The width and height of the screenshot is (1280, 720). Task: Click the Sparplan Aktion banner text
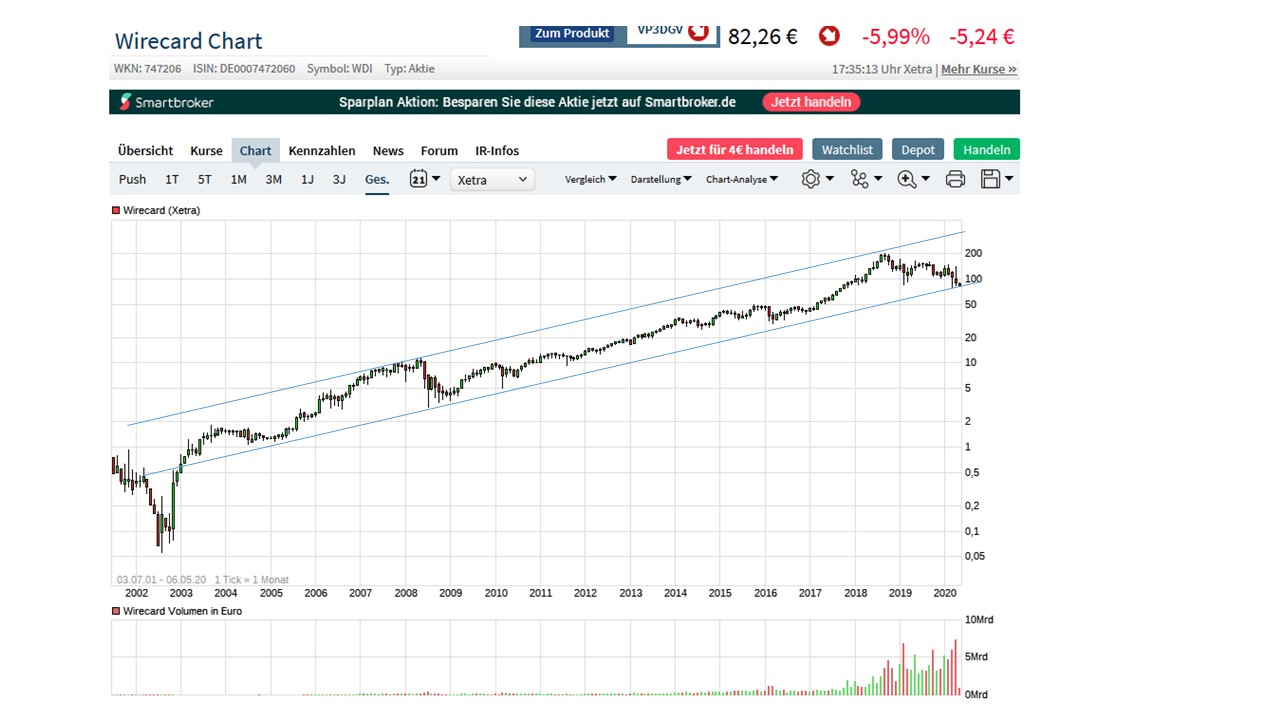[x=537, y=102]
